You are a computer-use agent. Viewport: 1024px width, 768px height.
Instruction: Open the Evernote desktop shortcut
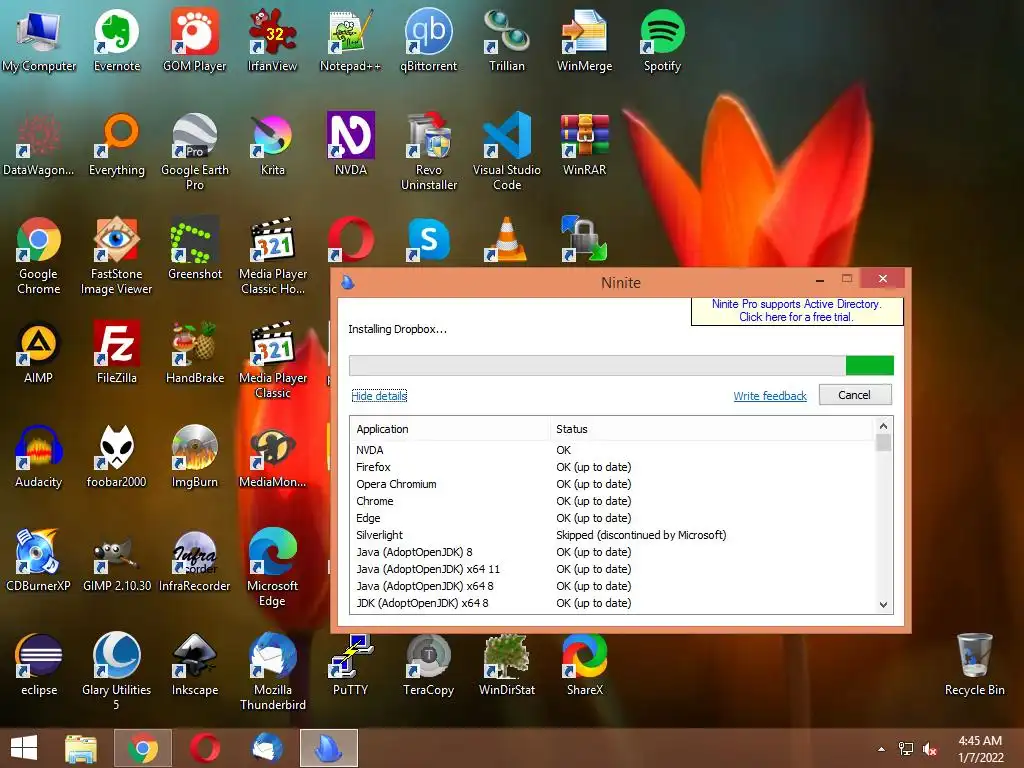click(x=116, y=40)
